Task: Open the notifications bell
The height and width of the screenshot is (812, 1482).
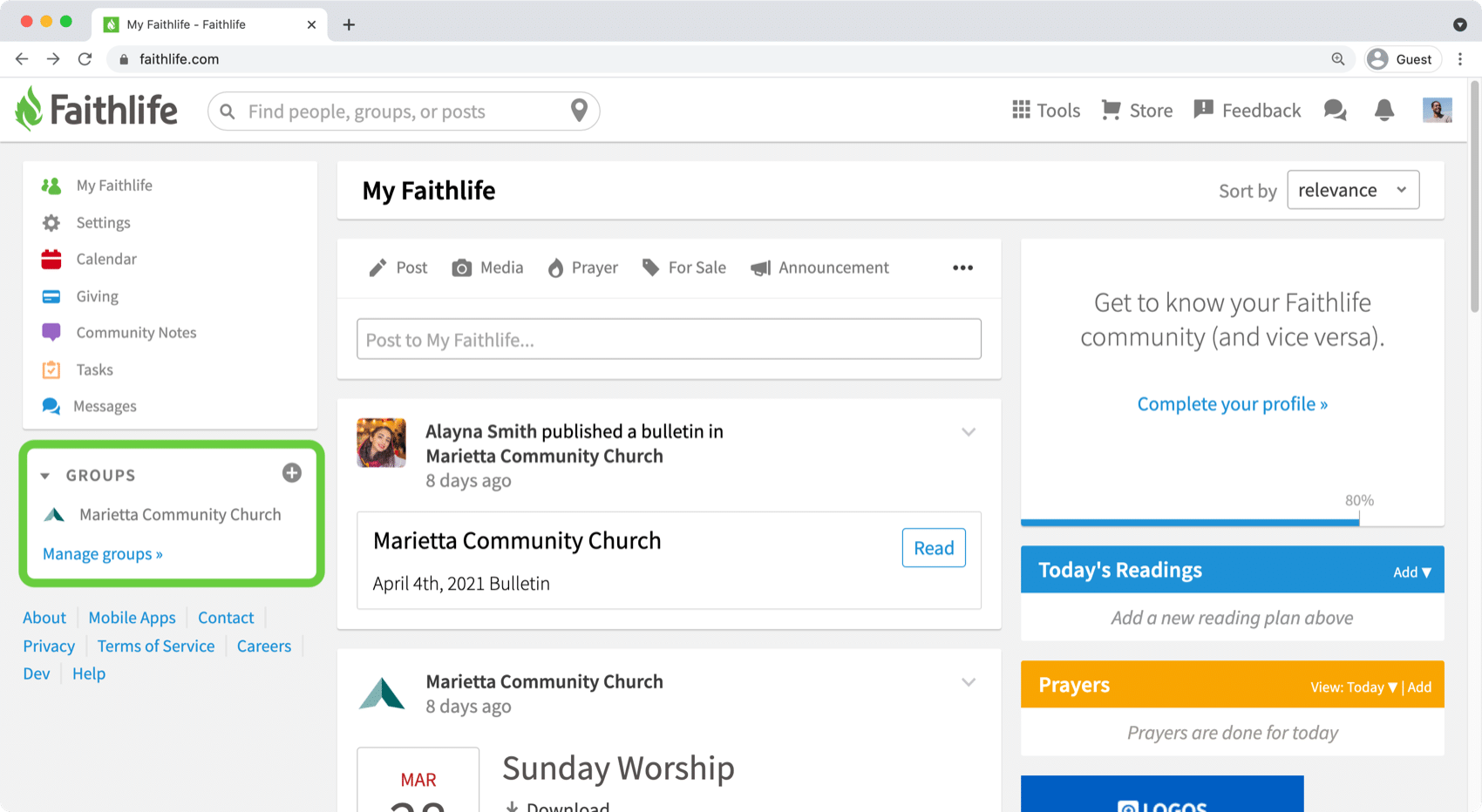Action: (1384, 110)
